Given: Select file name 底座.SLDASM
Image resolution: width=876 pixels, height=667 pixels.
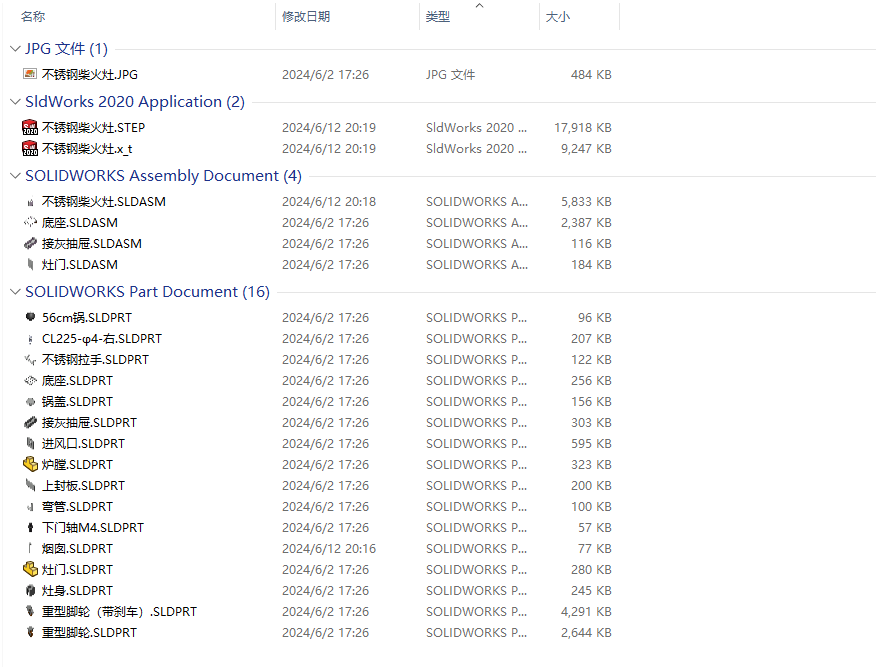Looking at the screenshot, I should pos(79,223).
